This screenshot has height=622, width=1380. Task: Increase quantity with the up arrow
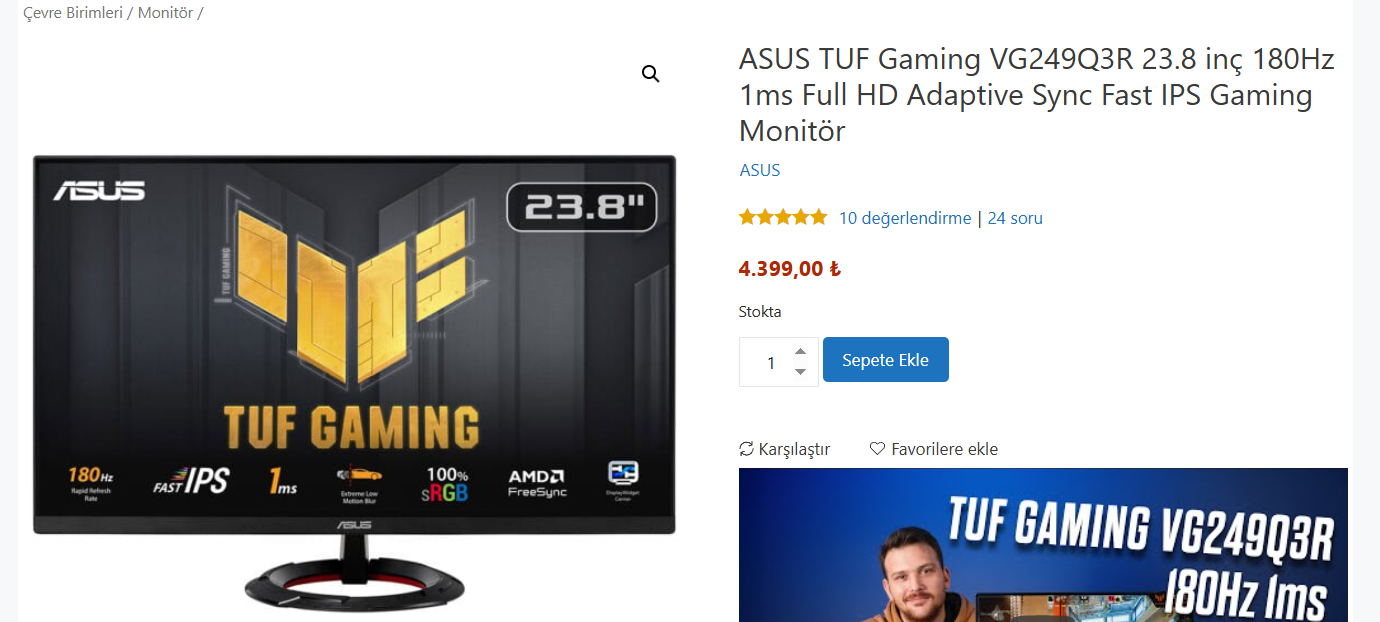[x=800, y=351]
